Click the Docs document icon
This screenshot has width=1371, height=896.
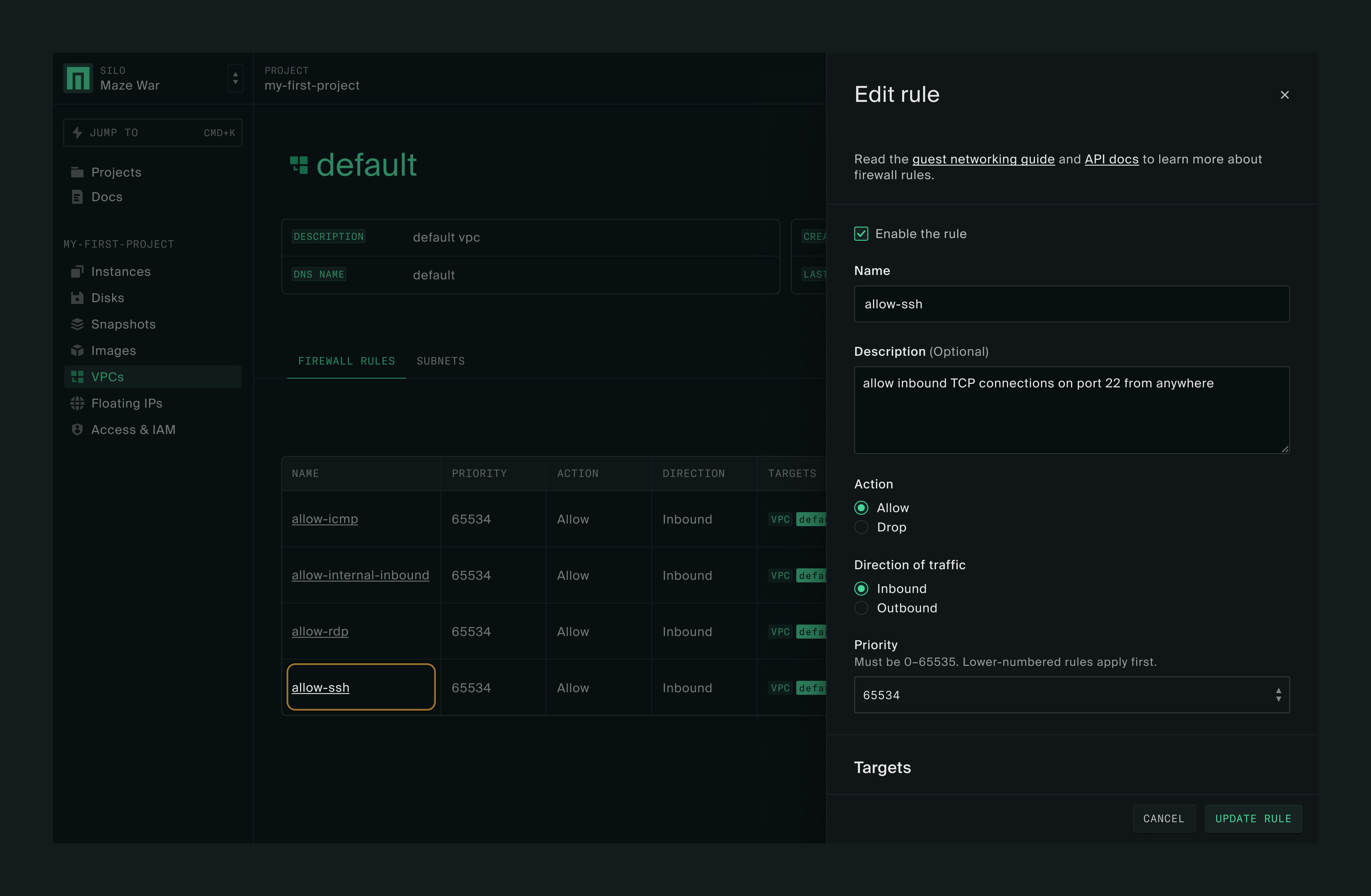(x=77, y=197)
